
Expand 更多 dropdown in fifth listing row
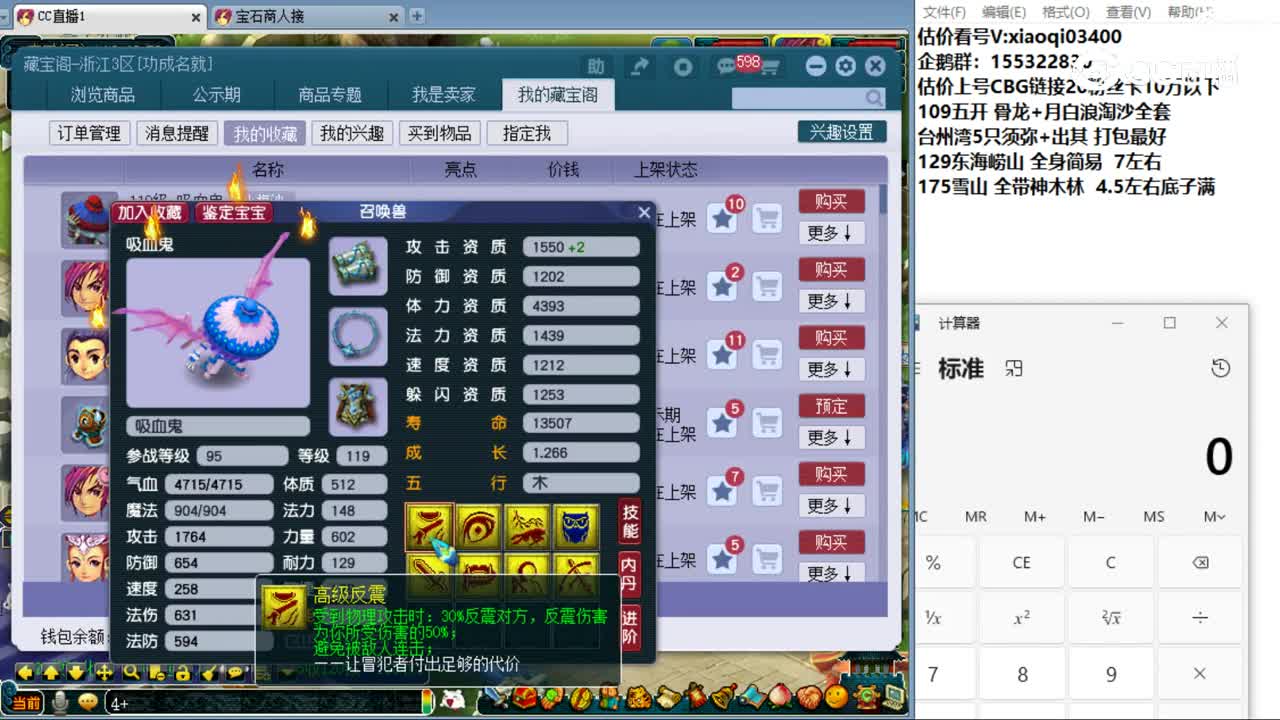coord(831,506)
